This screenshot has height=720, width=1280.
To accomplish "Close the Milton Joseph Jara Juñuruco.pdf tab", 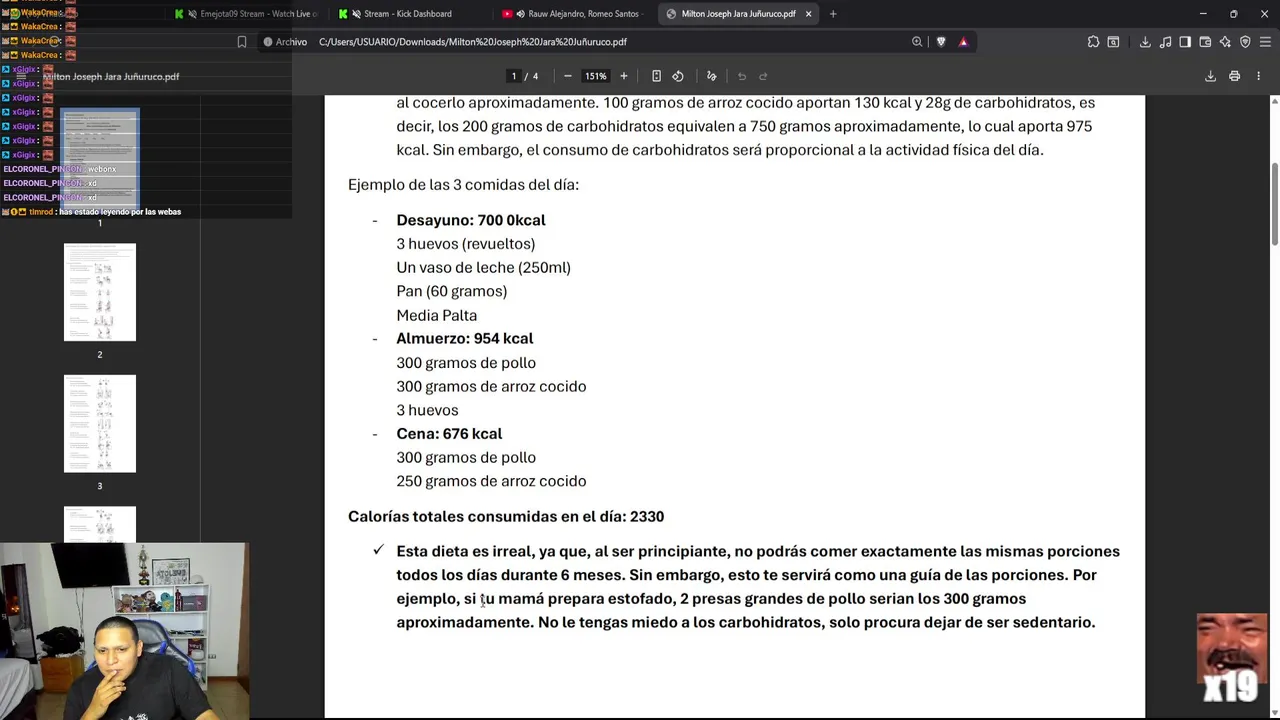I will pyautogui.click(x=808, y=14).
